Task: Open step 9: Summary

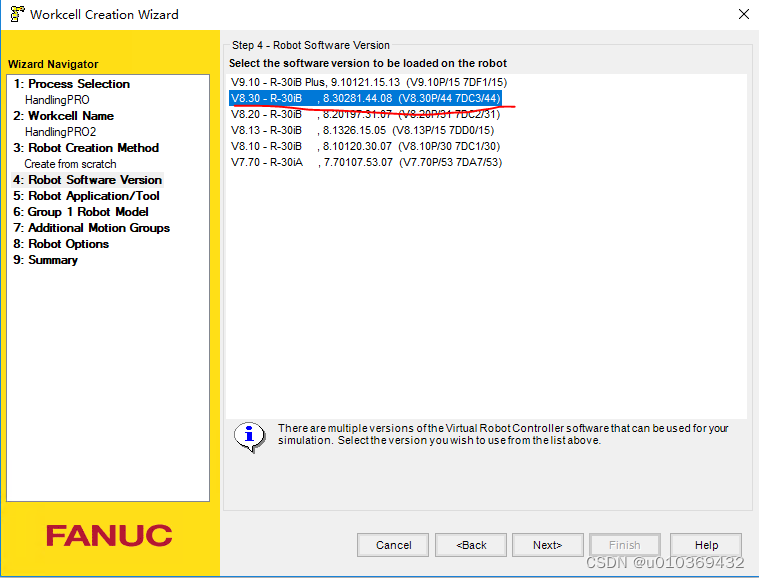Action: click(x=46, y=259)
